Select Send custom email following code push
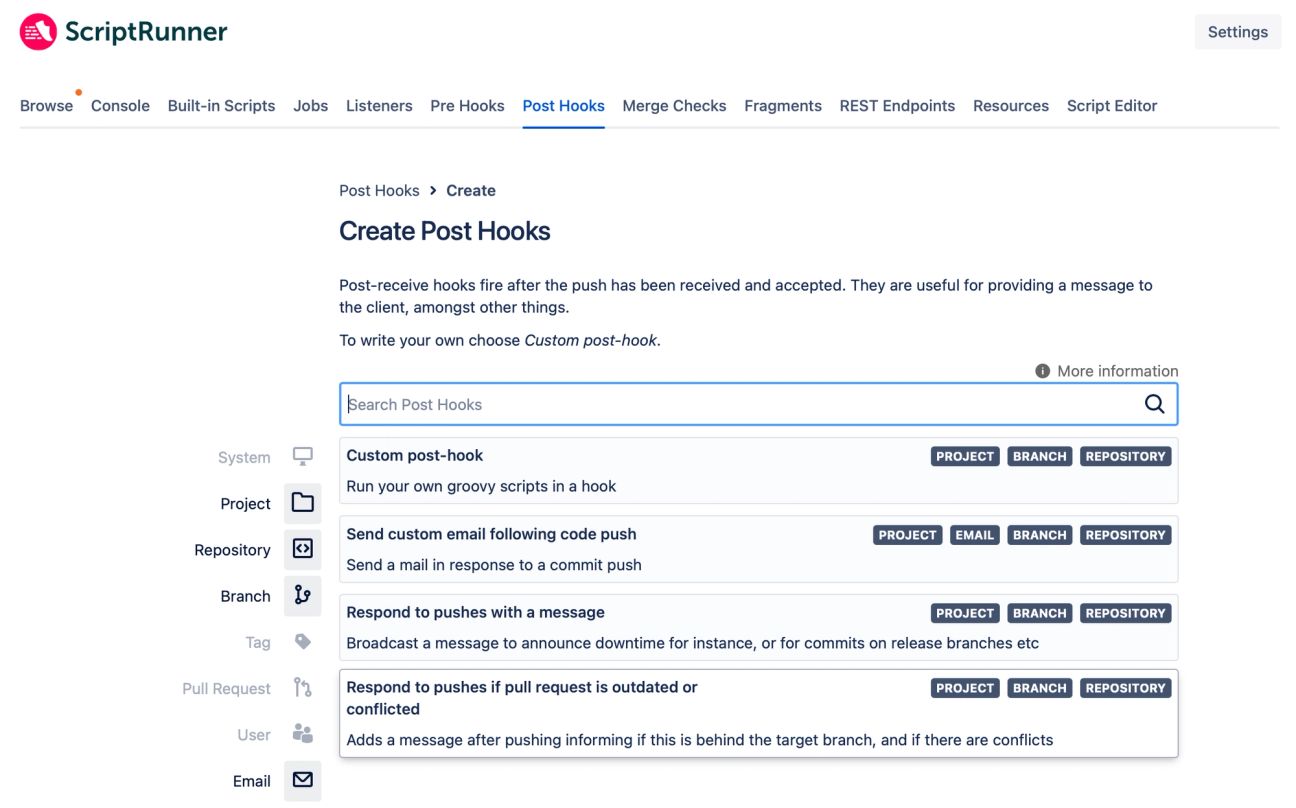This screenshot has height=808, width=1296. (x=758, y=549)
